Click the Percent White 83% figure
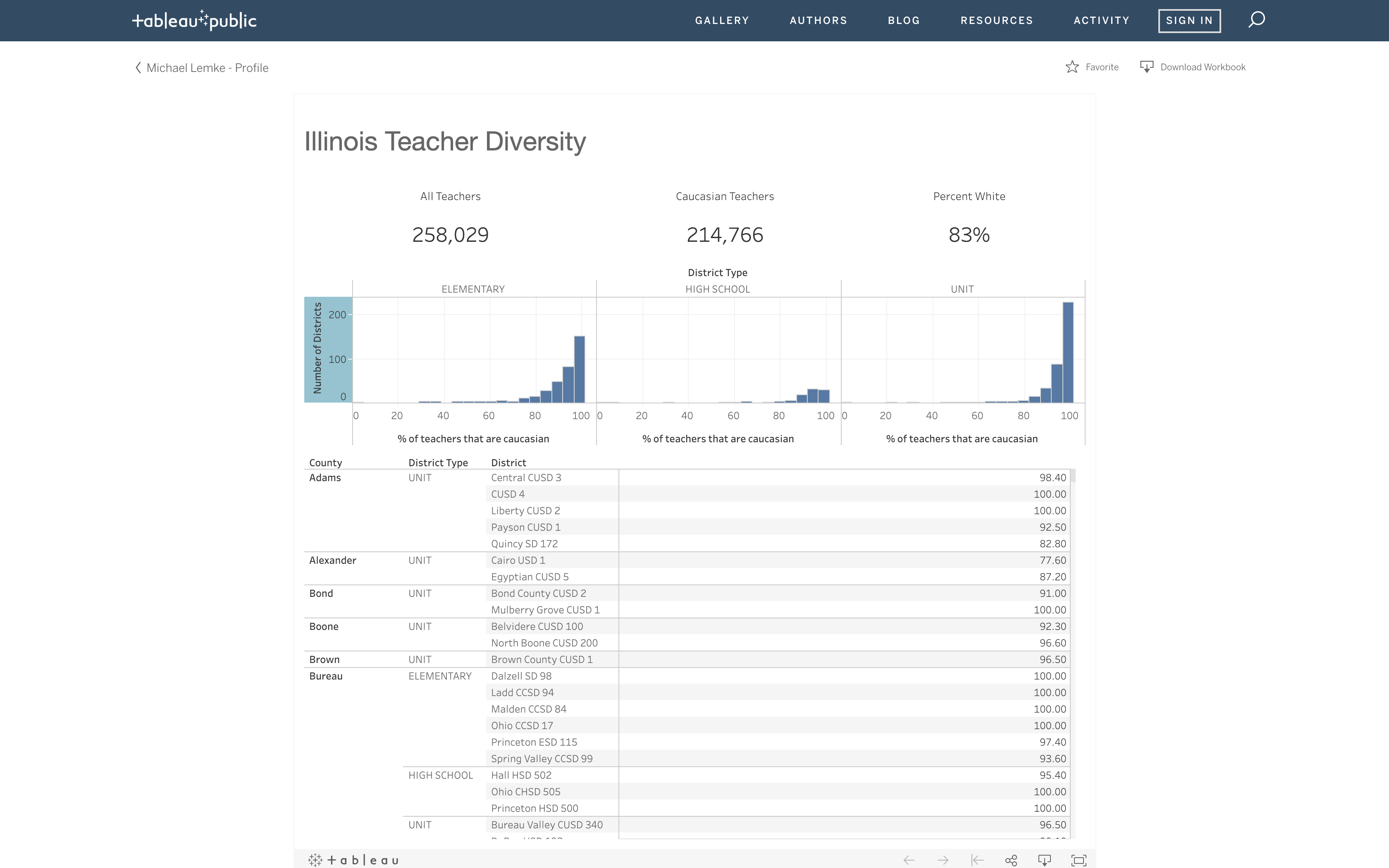1389x868 pixels. pyautogui.click(x=969, y=235)
